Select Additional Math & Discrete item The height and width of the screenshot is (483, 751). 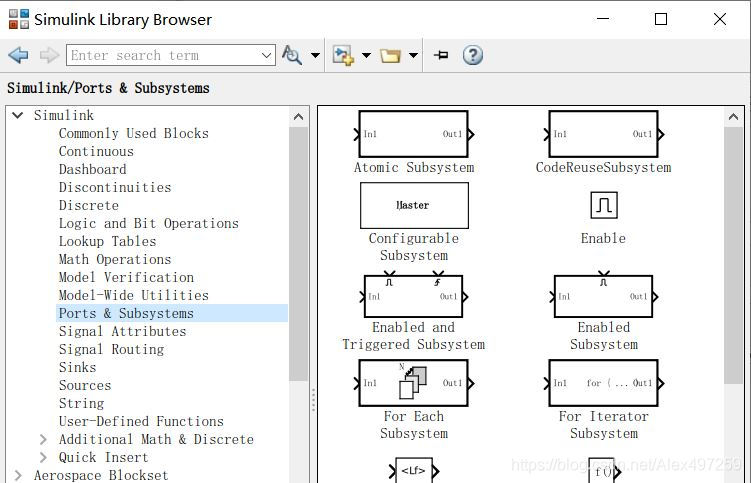click(156, 439)
